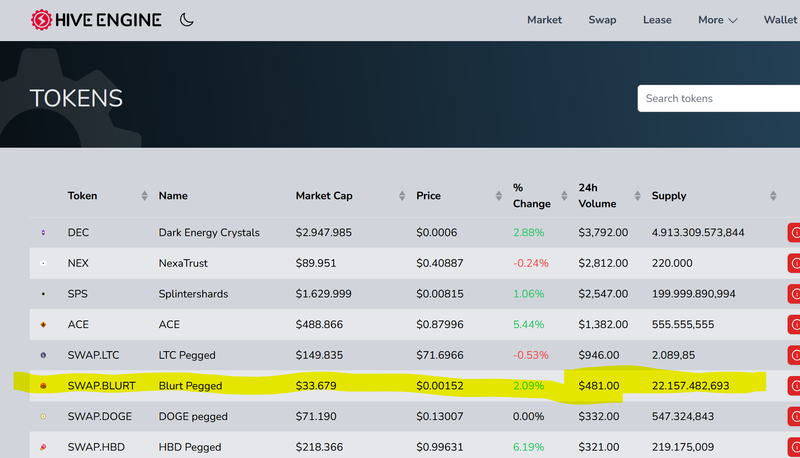Open the Market page

pyautogui.click(x=544, y=20)
